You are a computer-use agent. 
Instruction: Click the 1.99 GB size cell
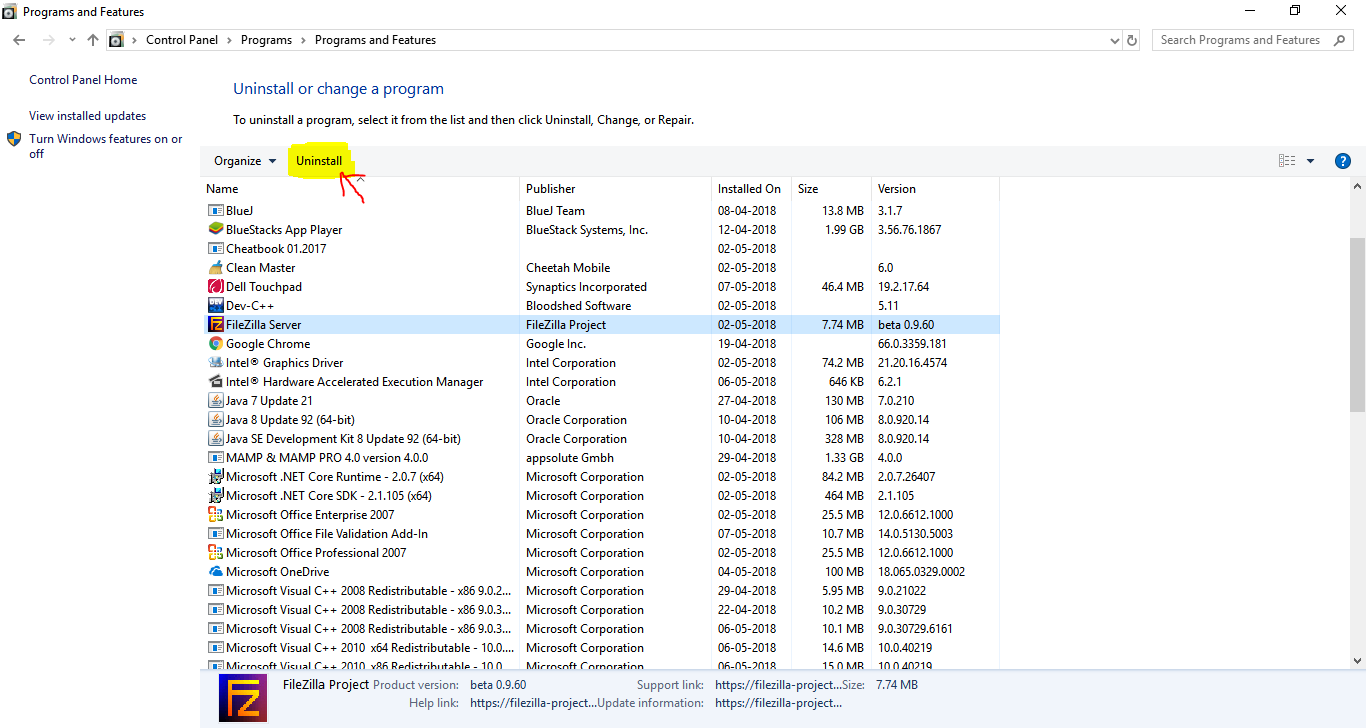click(x=844, y=230)
